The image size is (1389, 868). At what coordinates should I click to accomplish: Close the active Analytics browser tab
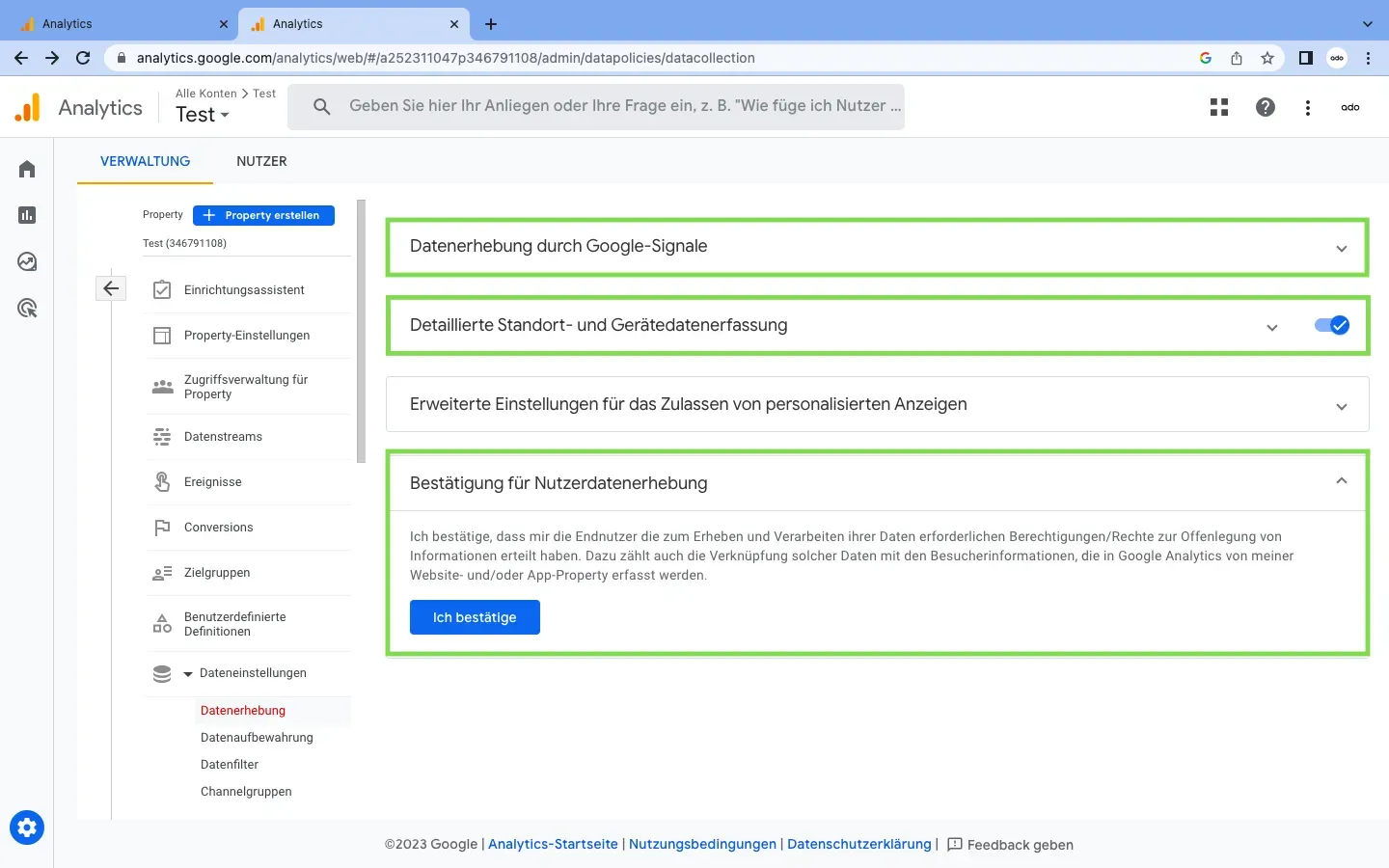(x=454, y=24)
